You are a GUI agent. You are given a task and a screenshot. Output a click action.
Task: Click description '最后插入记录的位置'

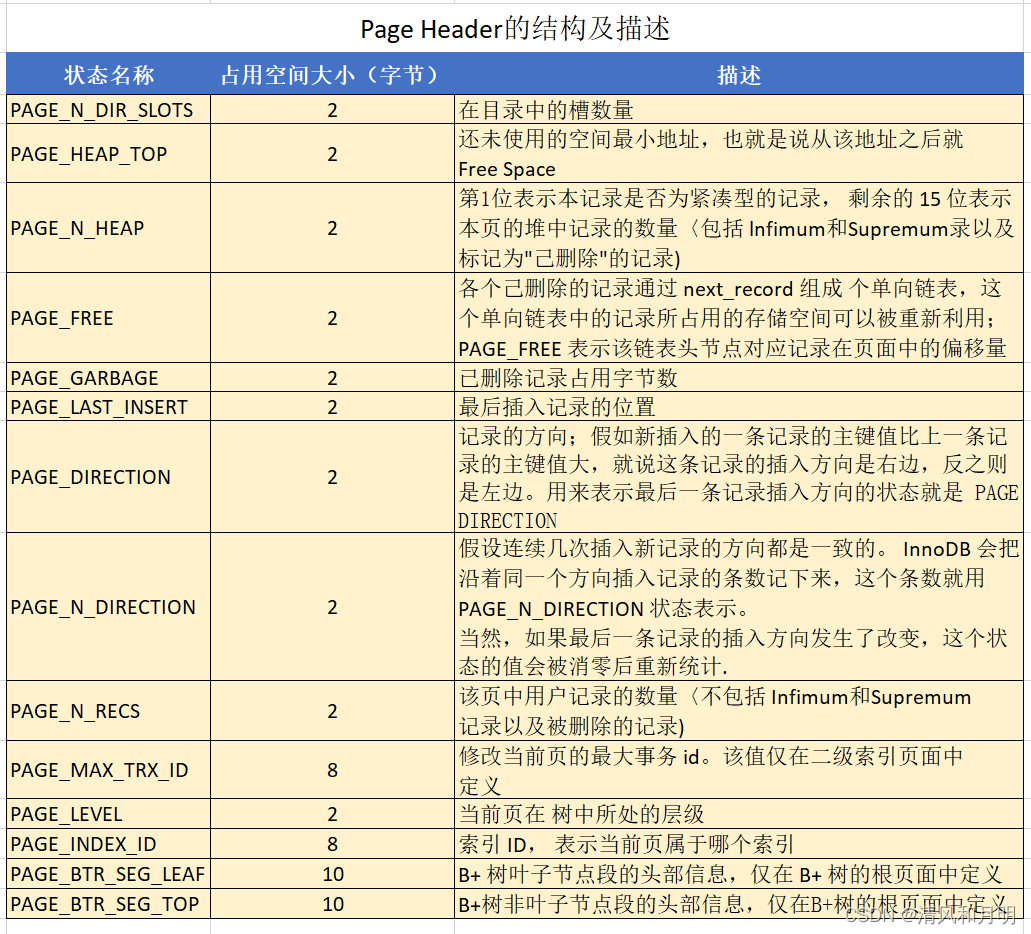point(739,407)
